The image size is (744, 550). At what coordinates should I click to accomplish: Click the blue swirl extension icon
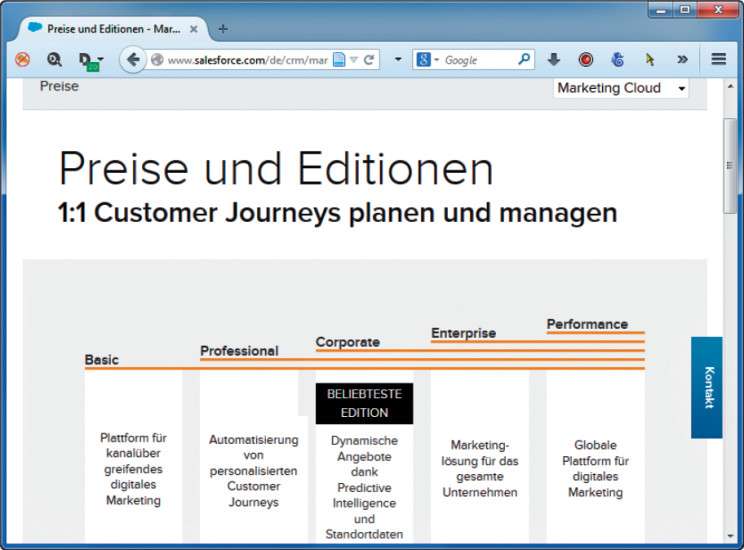[617, 60]
